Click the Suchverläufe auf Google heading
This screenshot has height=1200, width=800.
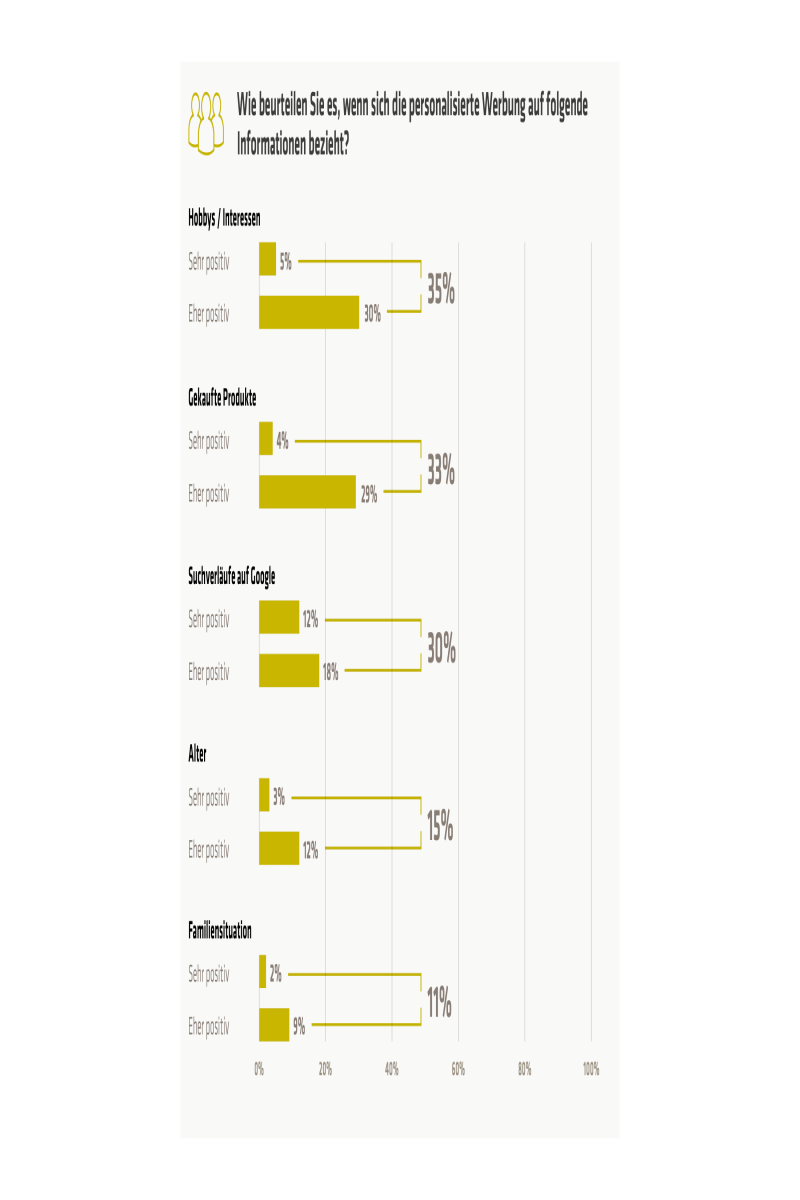[x=232, y=576]
